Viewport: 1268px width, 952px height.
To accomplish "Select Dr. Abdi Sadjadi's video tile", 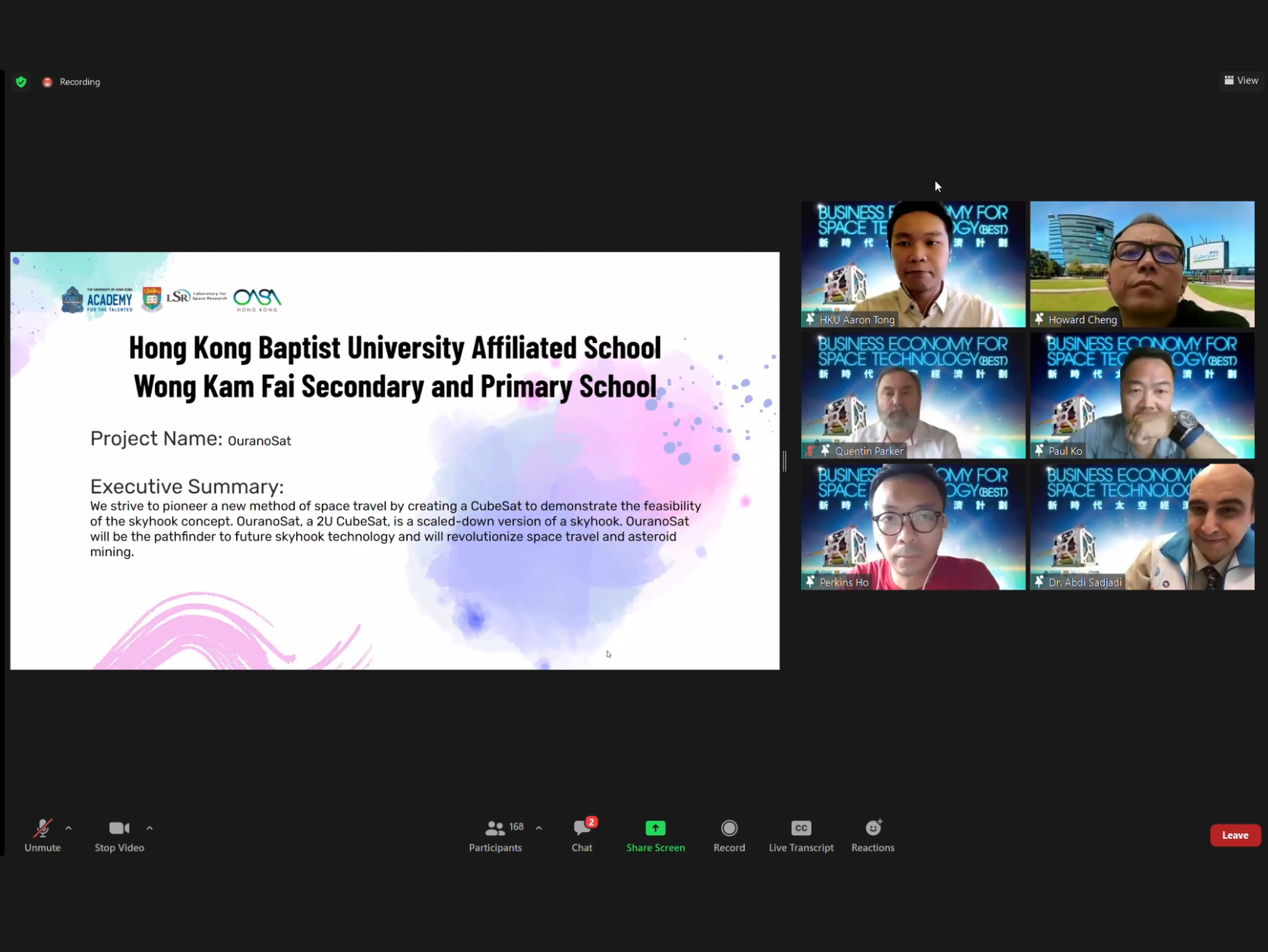I will pyautogui.click(x=1143, y=527).
